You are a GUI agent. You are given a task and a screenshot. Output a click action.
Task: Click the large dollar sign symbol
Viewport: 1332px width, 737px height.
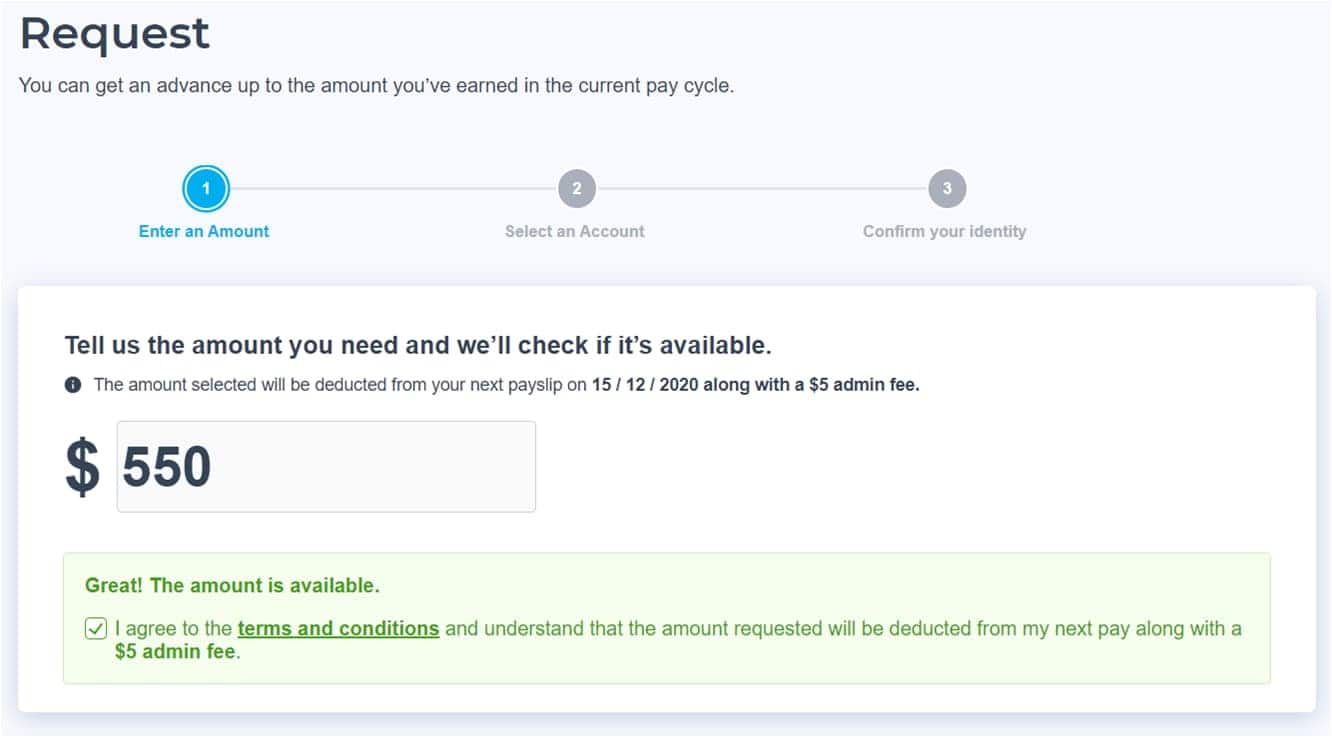click(x=83, y=467)
